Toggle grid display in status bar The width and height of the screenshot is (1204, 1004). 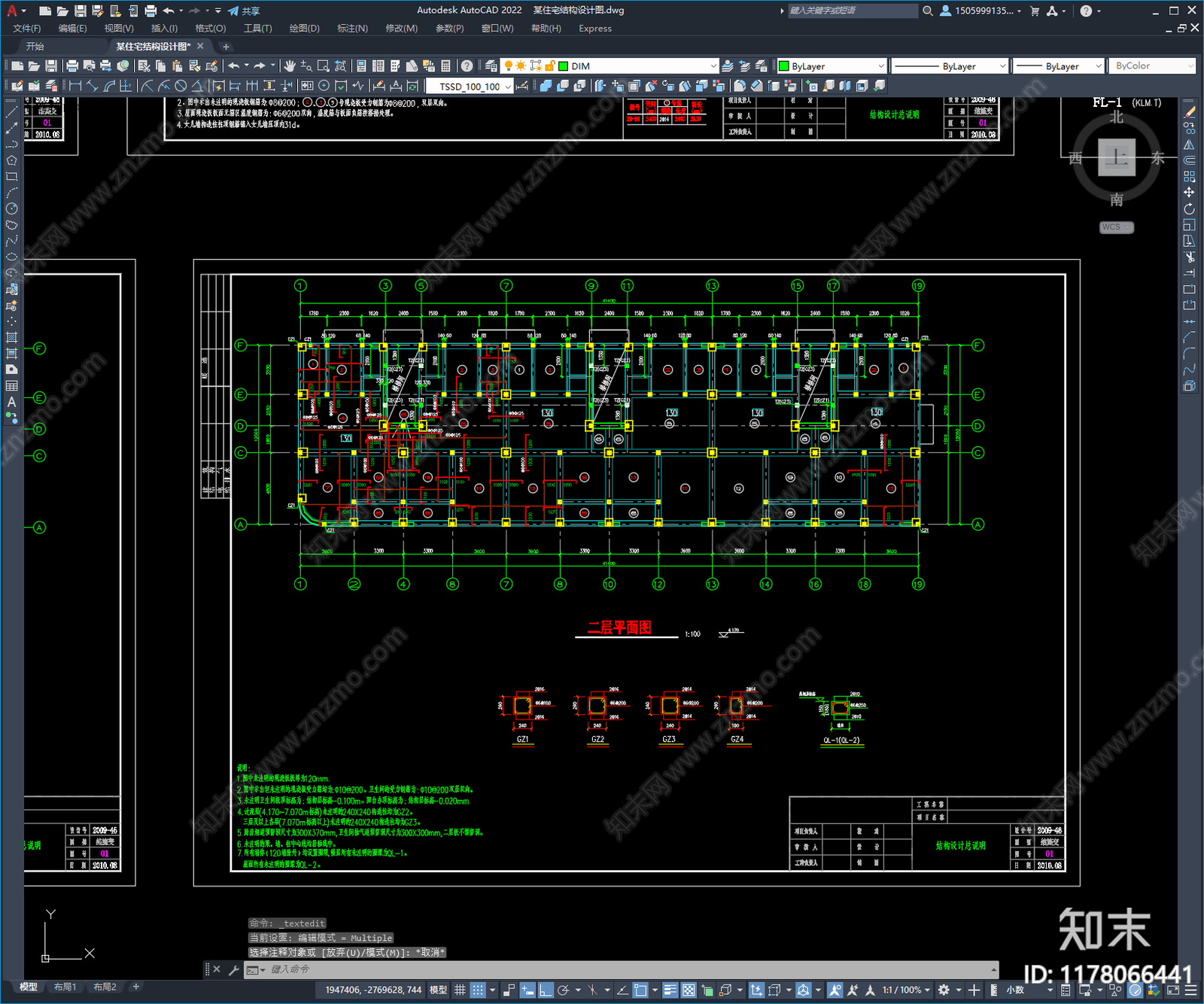(460, 990)
